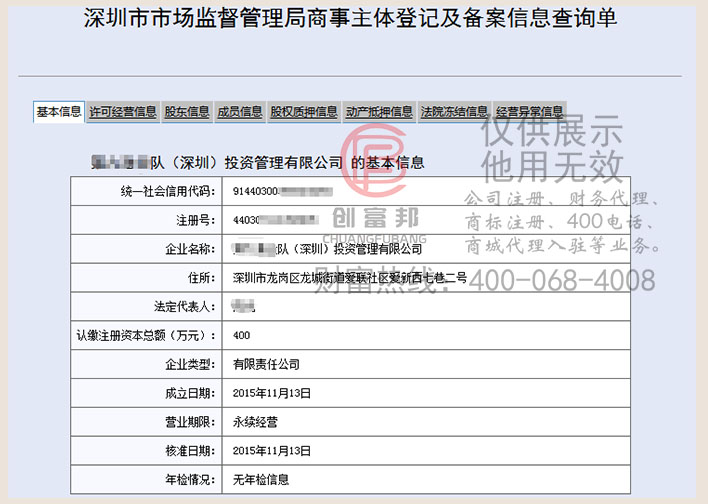The image size is (708, 504).
Task: Click the label 成立日期
Action: click(x=190, y=393)
